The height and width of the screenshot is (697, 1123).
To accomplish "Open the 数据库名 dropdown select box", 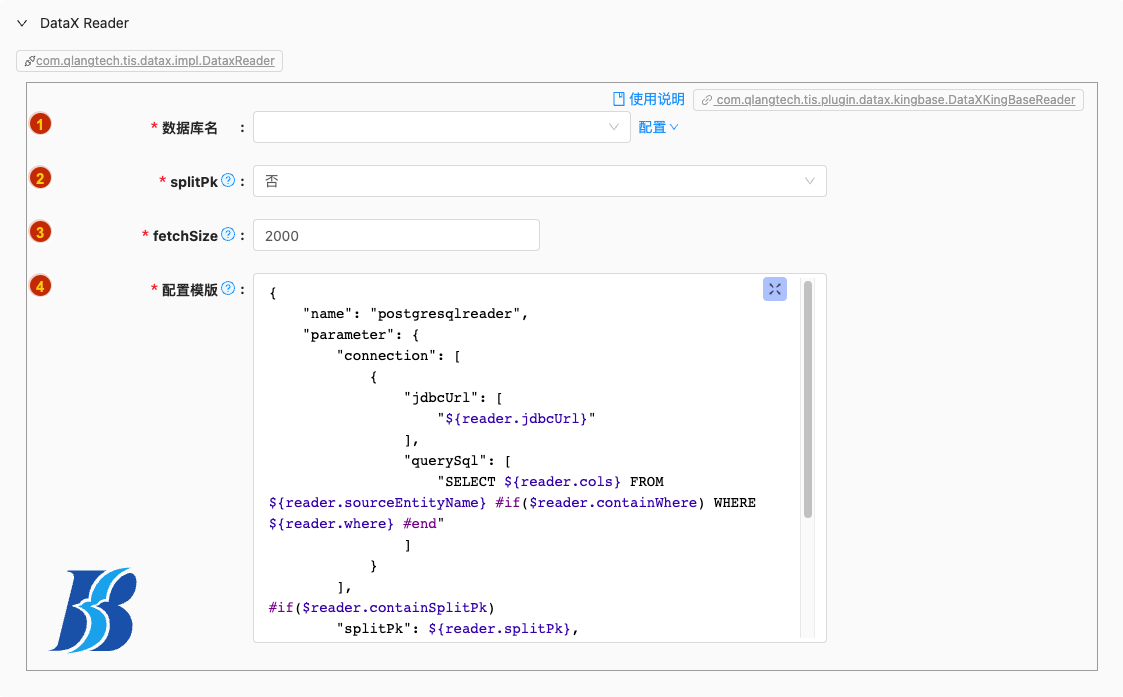I will tap(441, 127).
